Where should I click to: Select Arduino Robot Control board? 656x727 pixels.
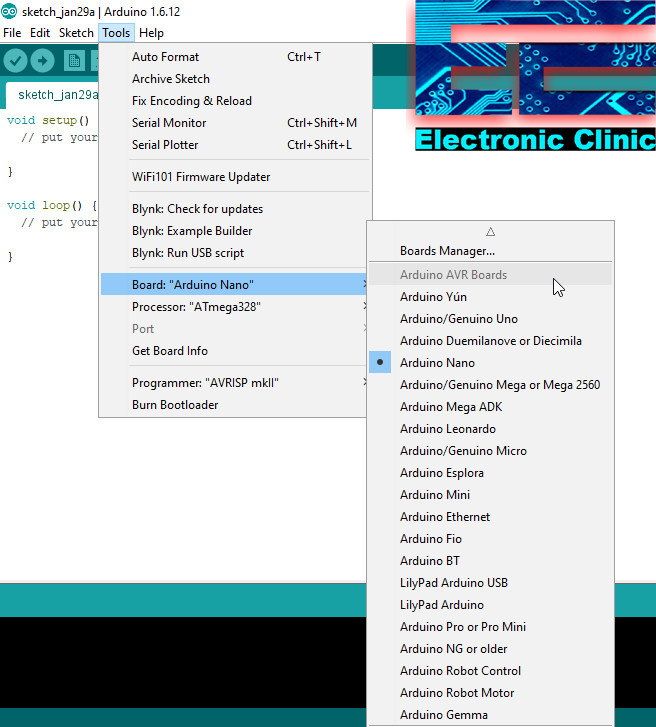coord(491,671)
